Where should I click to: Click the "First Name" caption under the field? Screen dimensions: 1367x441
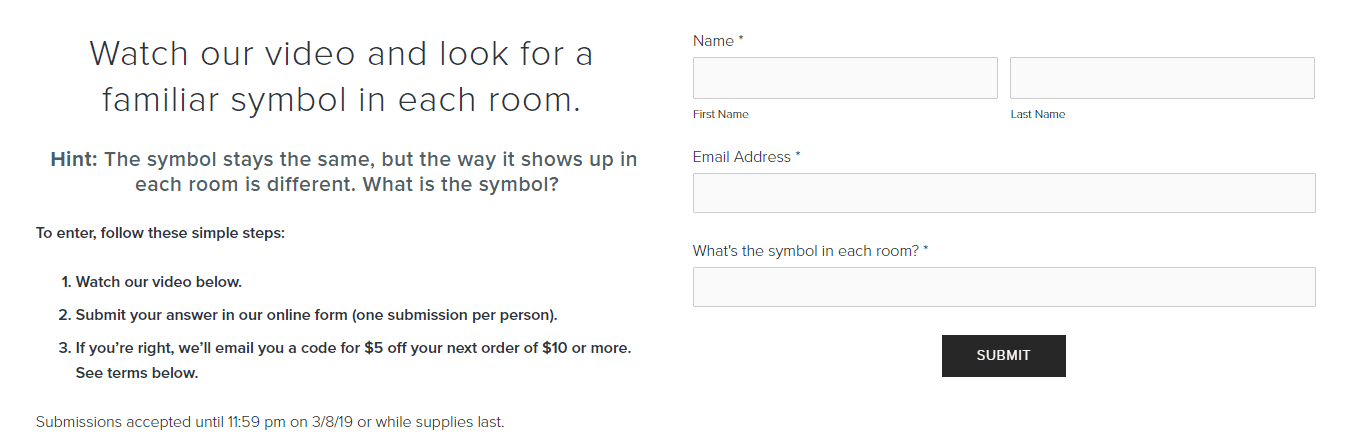[721, 114]
